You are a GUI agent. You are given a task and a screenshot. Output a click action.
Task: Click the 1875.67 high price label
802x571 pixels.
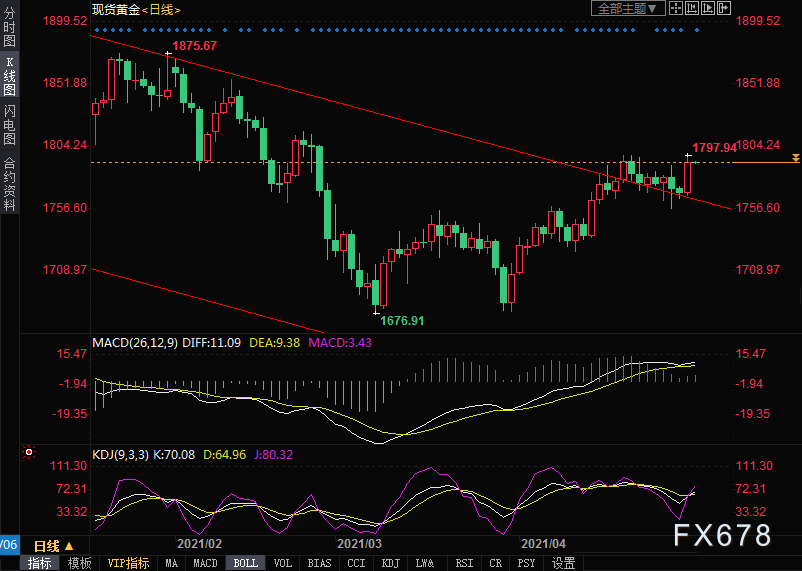point(194,46)
